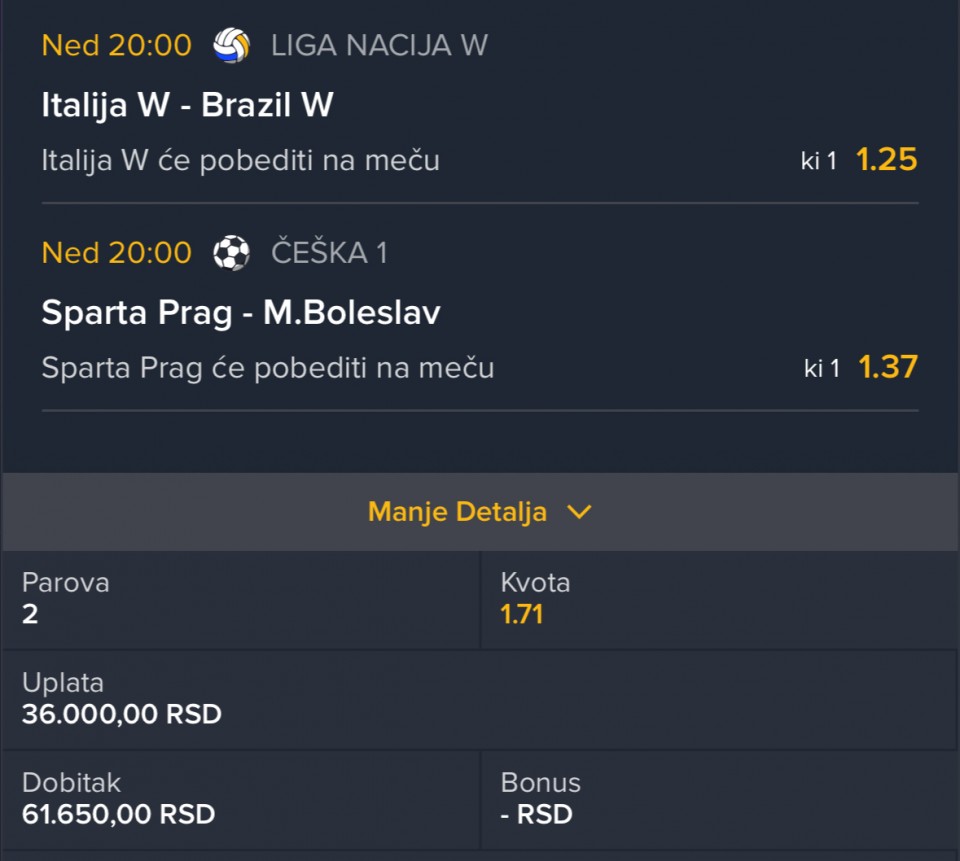Click the Italija W će pobediti tip
Image resolution: width=960 pixels, height=861 pixels.
pyautogui.click(x=241, y=160)
